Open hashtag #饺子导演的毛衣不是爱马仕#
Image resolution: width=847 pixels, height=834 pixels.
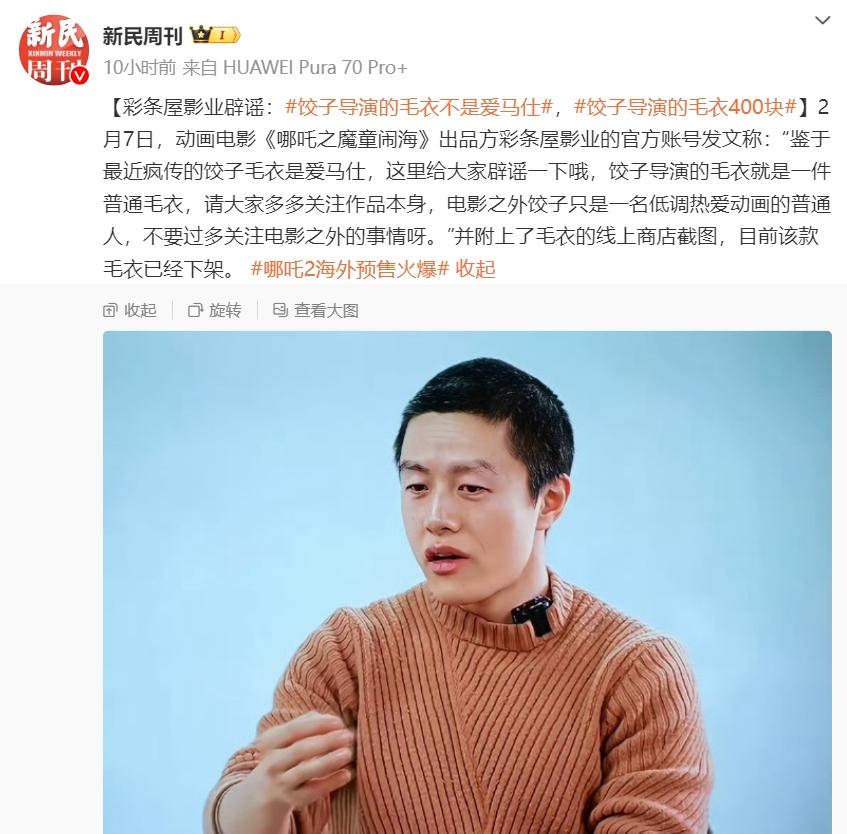419,107
